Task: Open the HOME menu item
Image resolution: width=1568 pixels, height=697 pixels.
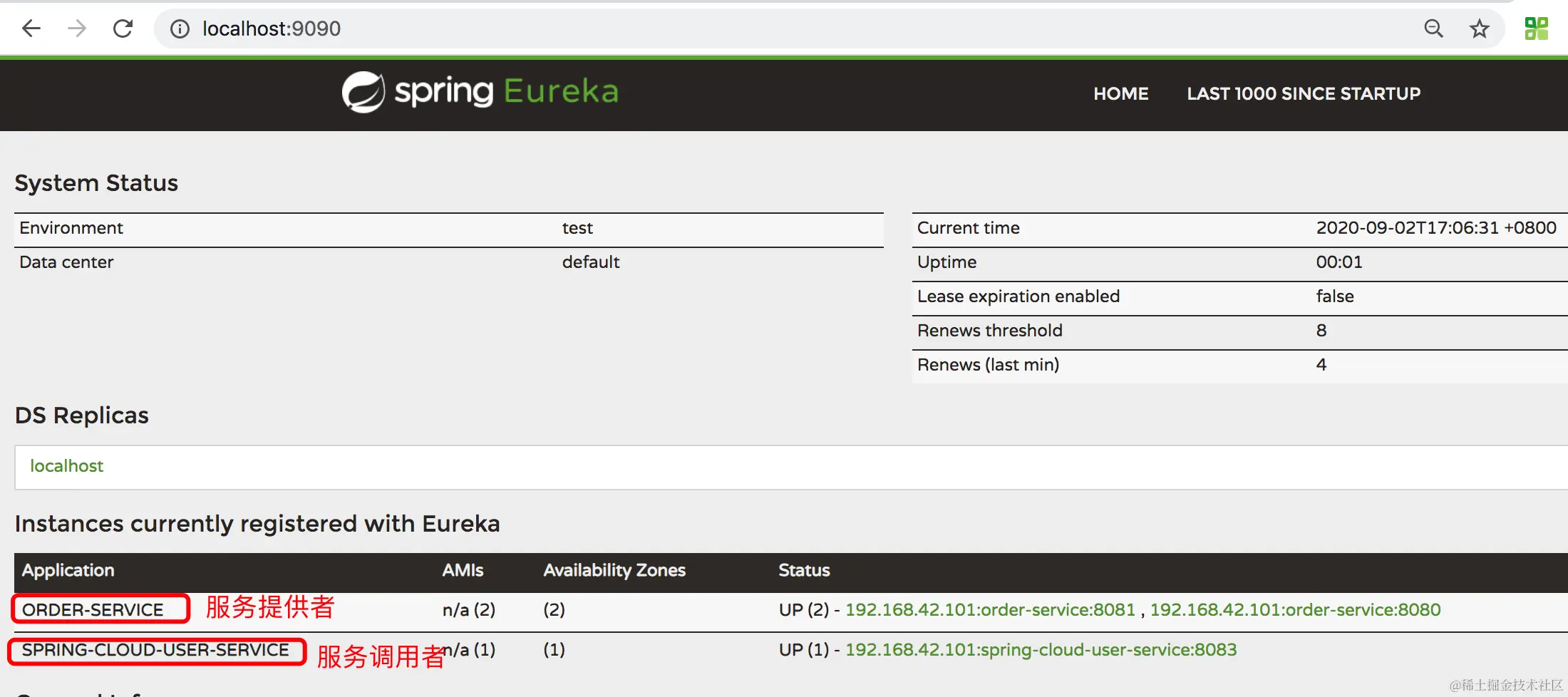Action: point(1120,93)
